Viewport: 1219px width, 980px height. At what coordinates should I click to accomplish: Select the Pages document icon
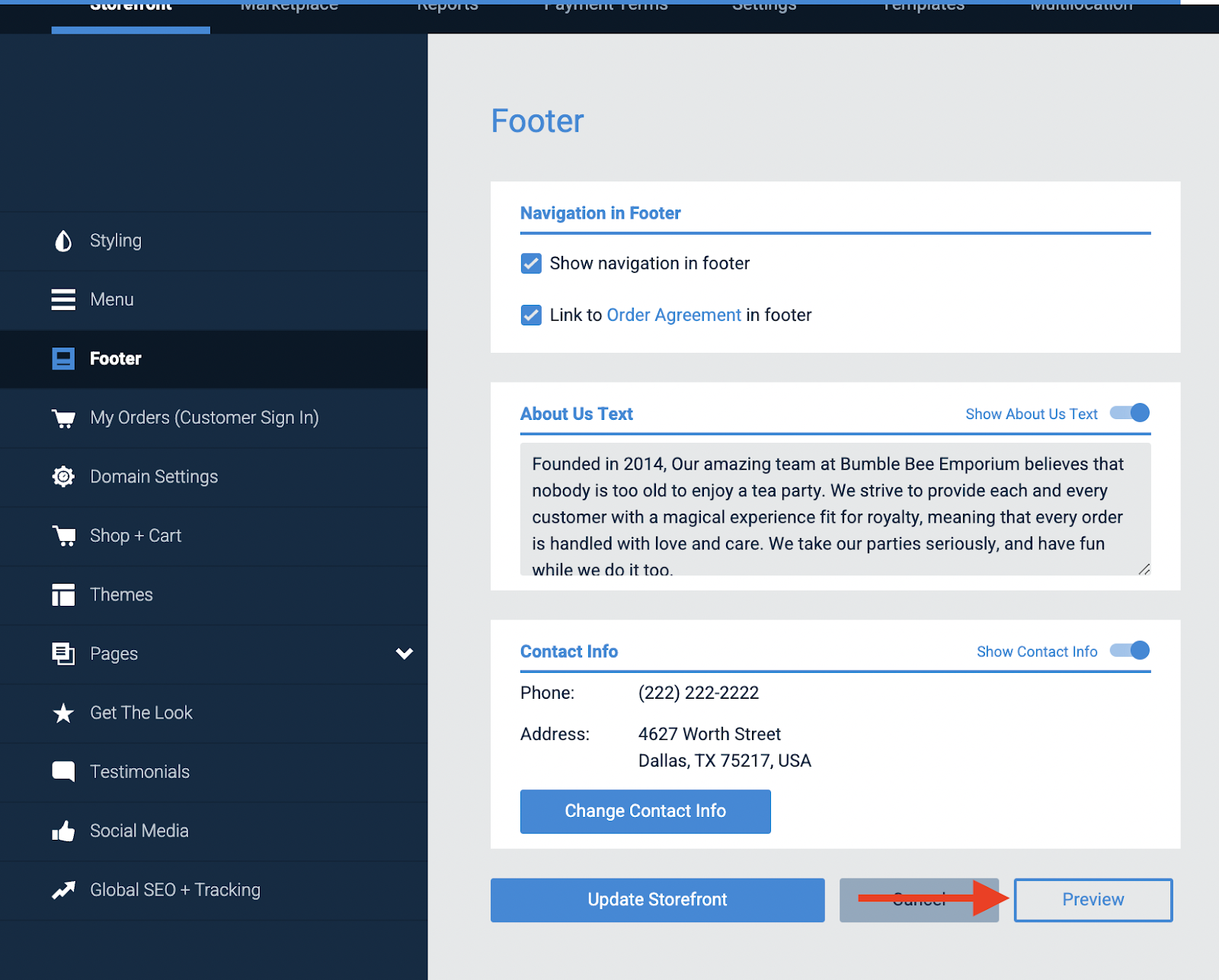pos(64,653)
